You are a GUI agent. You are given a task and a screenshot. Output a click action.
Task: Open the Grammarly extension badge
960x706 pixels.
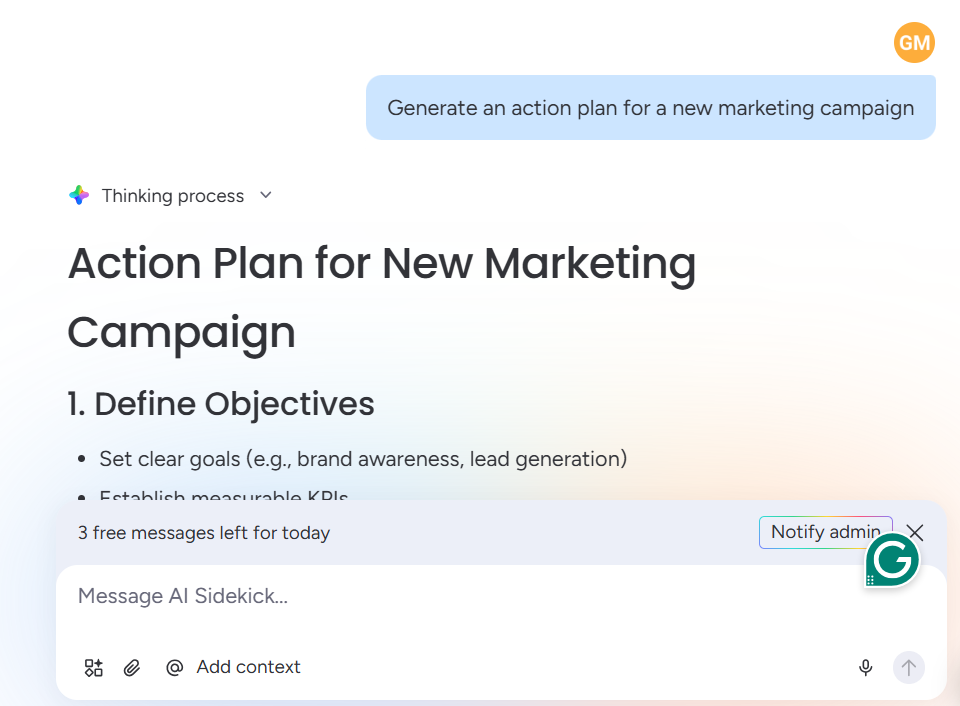tap(892, 561)
